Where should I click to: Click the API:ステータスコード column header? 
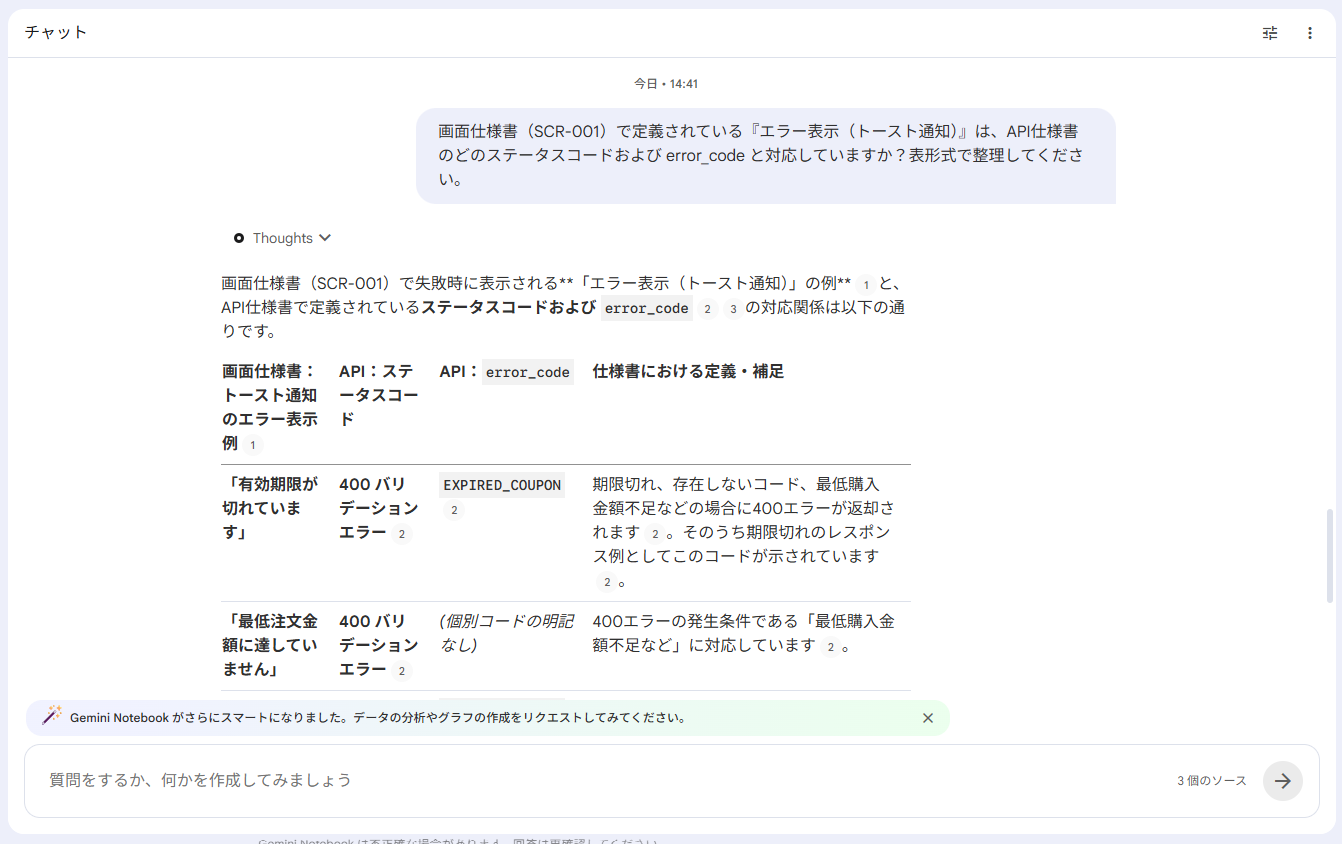pos(379,395)
